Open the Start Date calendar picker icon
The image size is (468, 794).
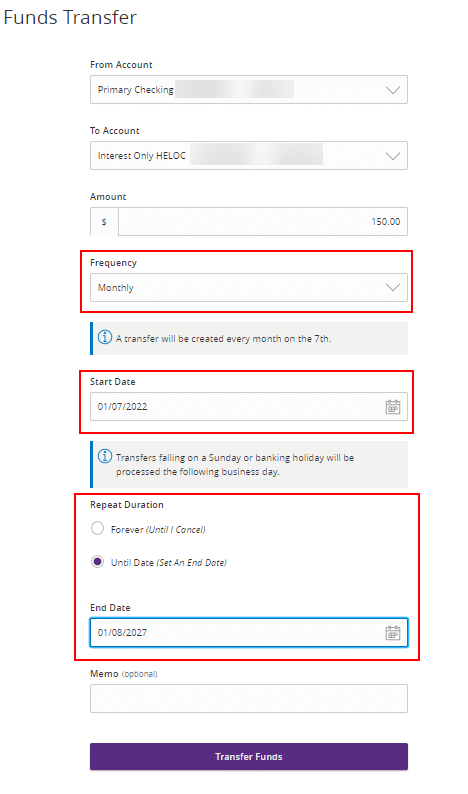pyautogui.click(x=393, y=407)
